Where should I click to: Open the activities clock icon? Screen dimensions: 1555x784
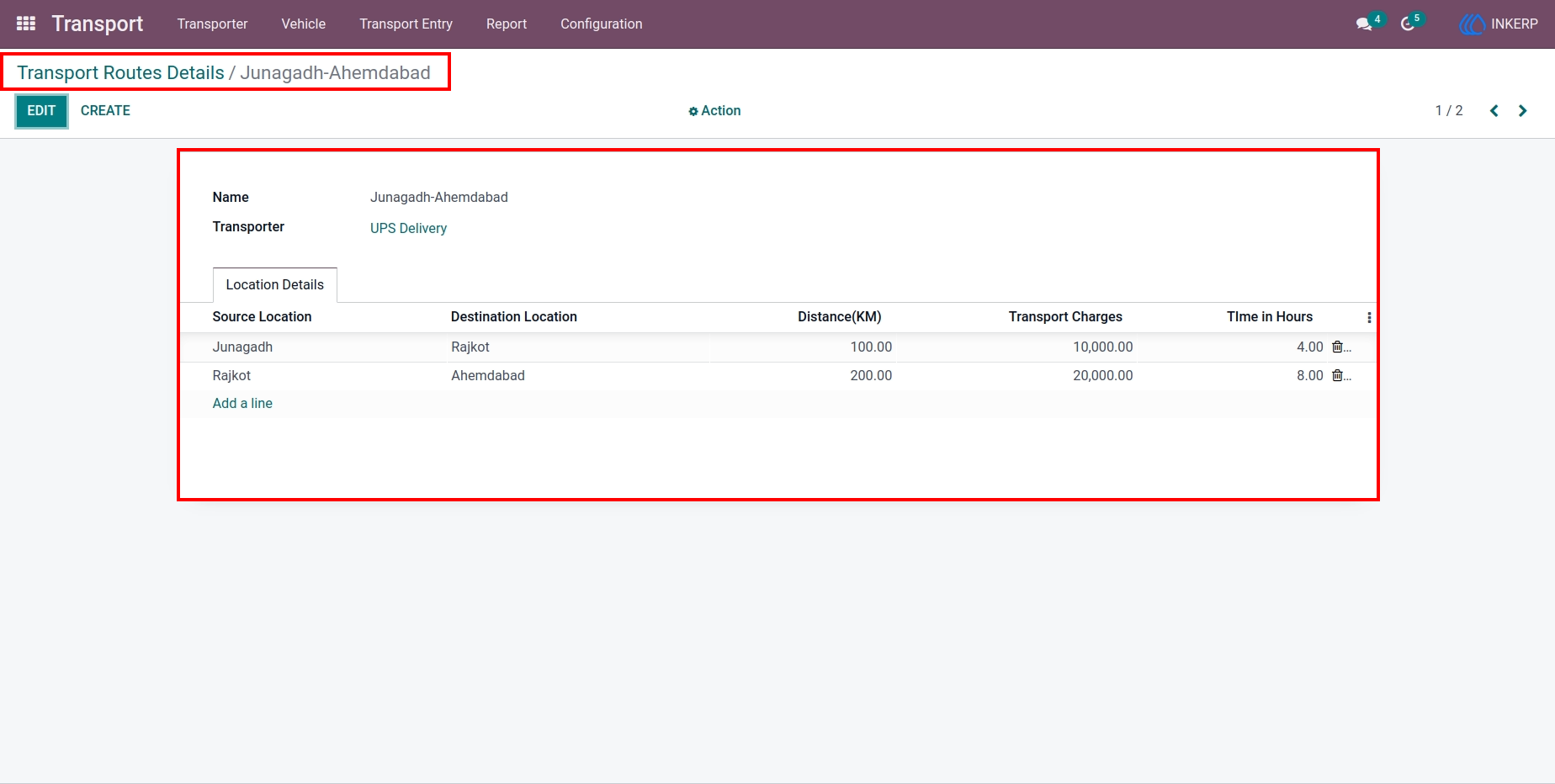click(x=1408, y=24)
